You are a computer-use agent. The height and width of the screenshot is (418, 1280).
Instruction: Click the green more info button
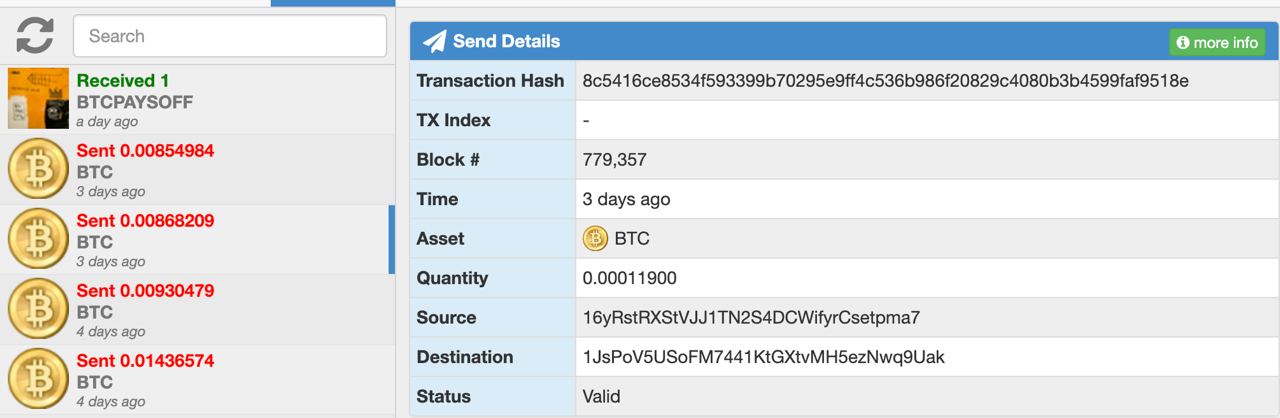pyautogui.click(x=1217, y=42)
